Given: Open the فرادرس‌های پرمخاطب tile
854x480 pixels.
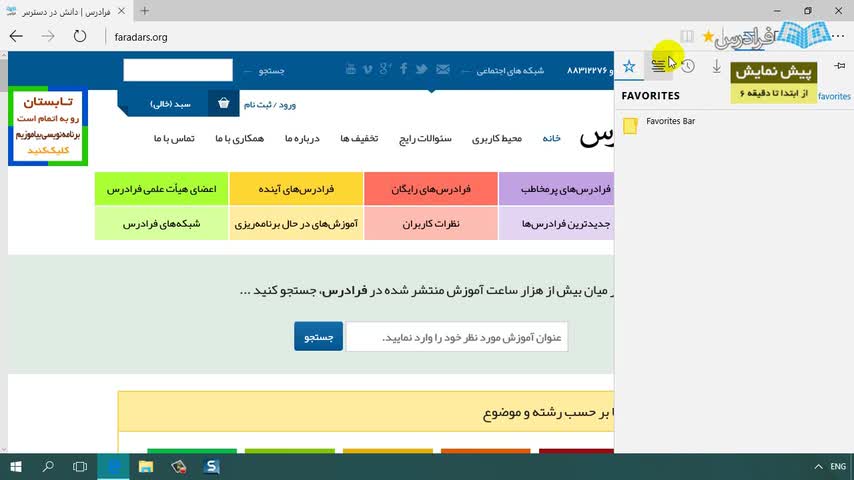Looking at the screenshot, I should pos(556,189).
